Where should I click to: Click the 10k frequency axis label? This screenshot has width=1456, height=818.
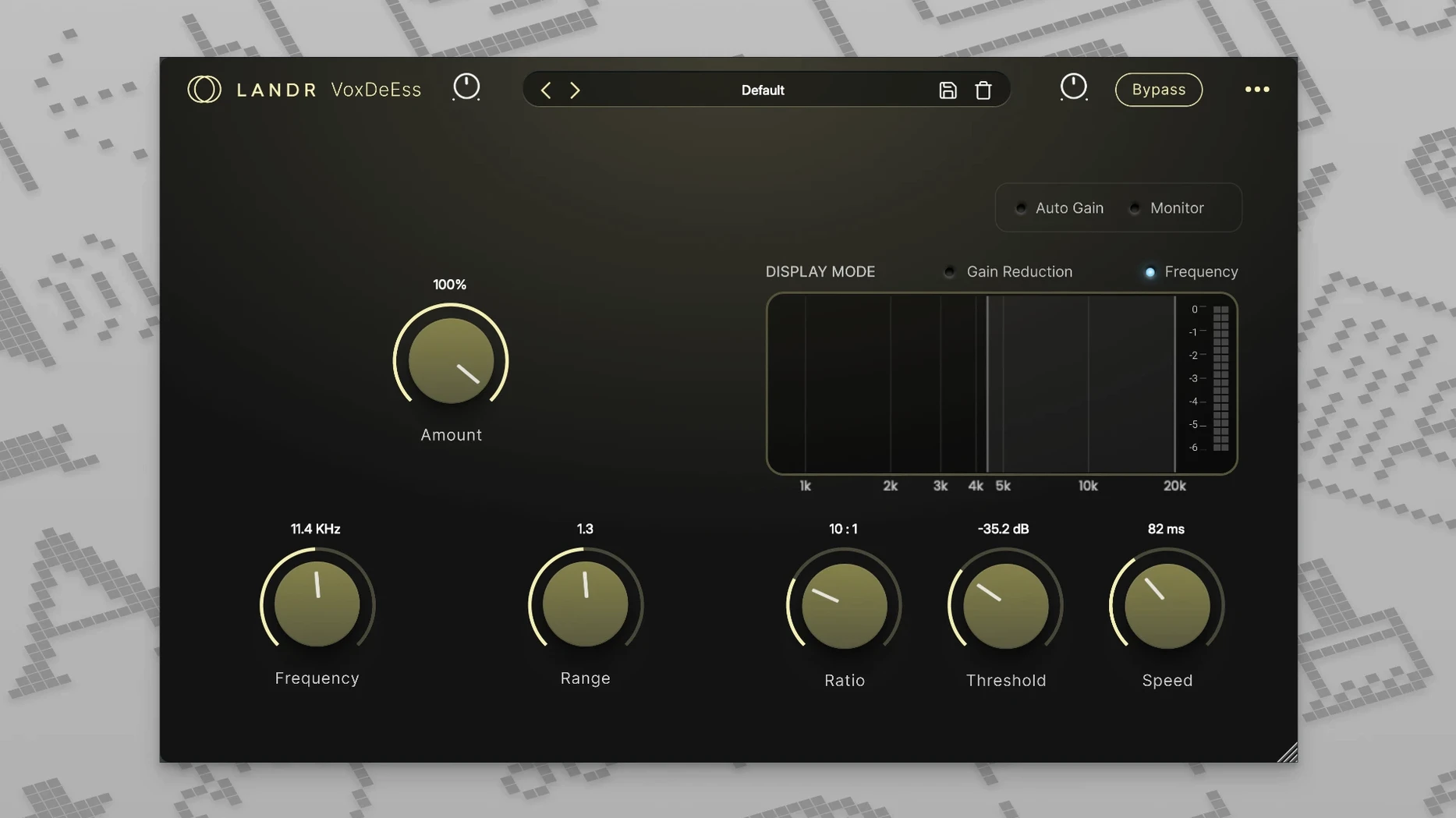pyautogui.click(x=1088, y=487)
